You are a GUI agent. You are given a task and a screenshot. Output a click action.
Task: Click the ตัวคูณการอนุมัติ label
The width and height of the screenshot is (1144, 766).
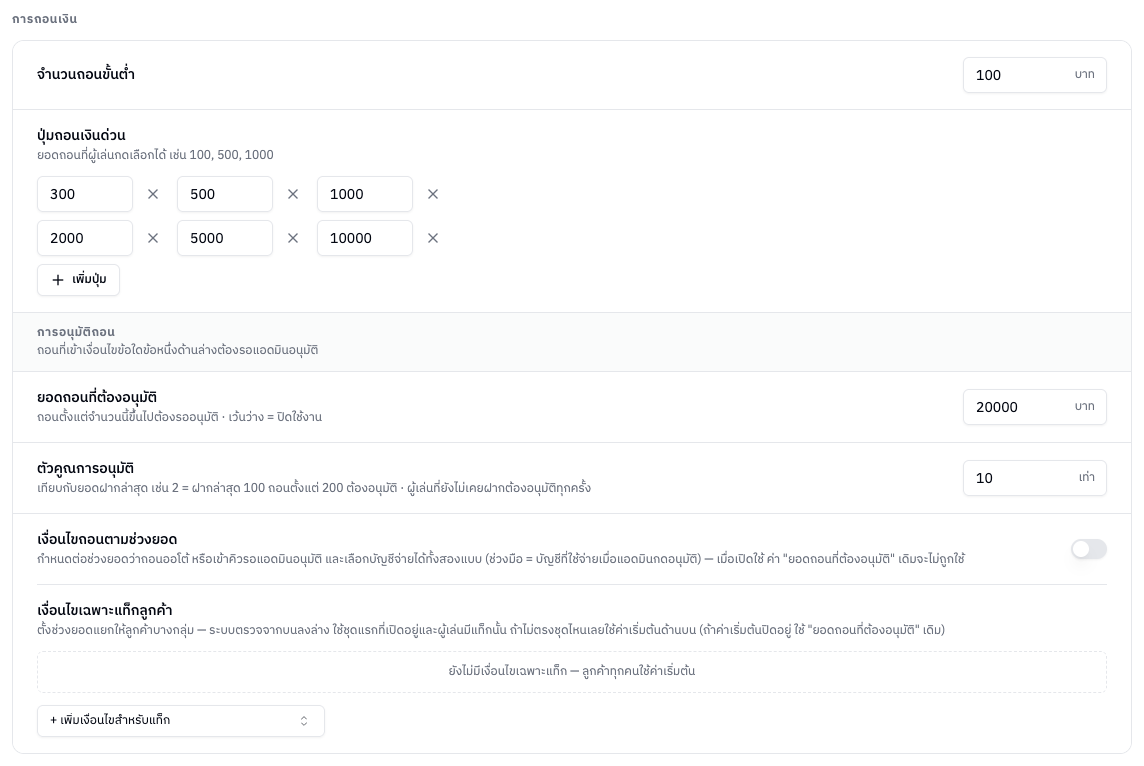pyautogui.click(x=85, y=468)
